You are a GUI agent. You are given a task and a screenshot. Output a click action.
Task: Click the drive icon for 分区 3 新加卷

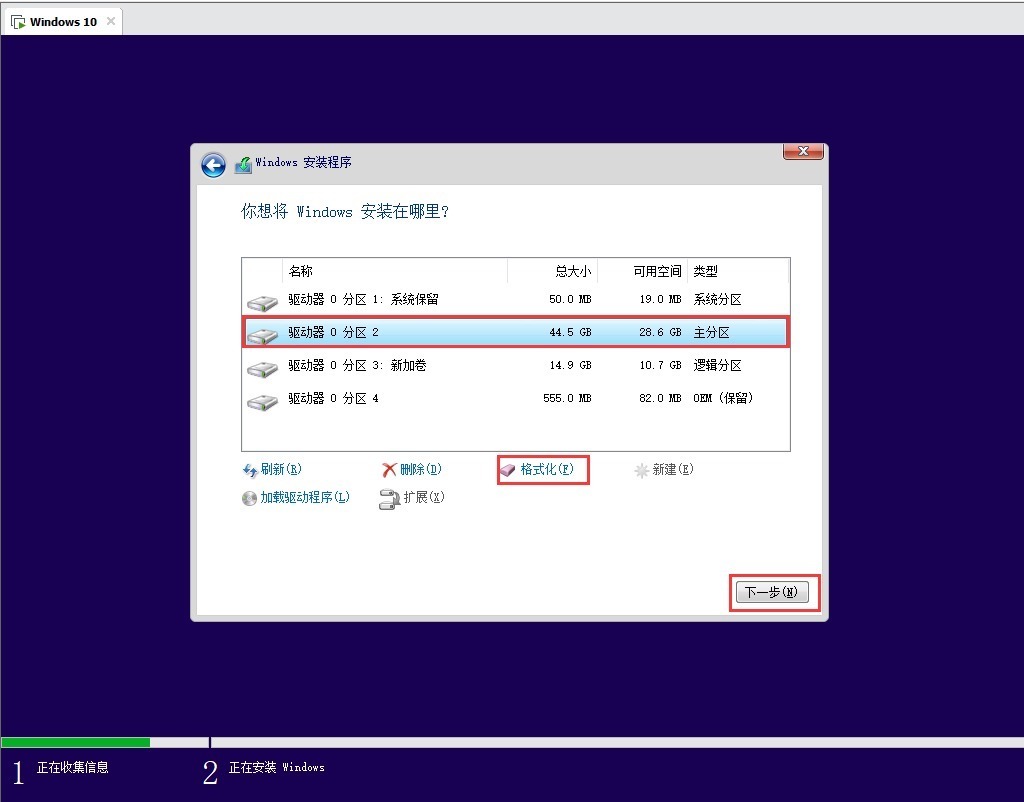(x=262, y=368)
